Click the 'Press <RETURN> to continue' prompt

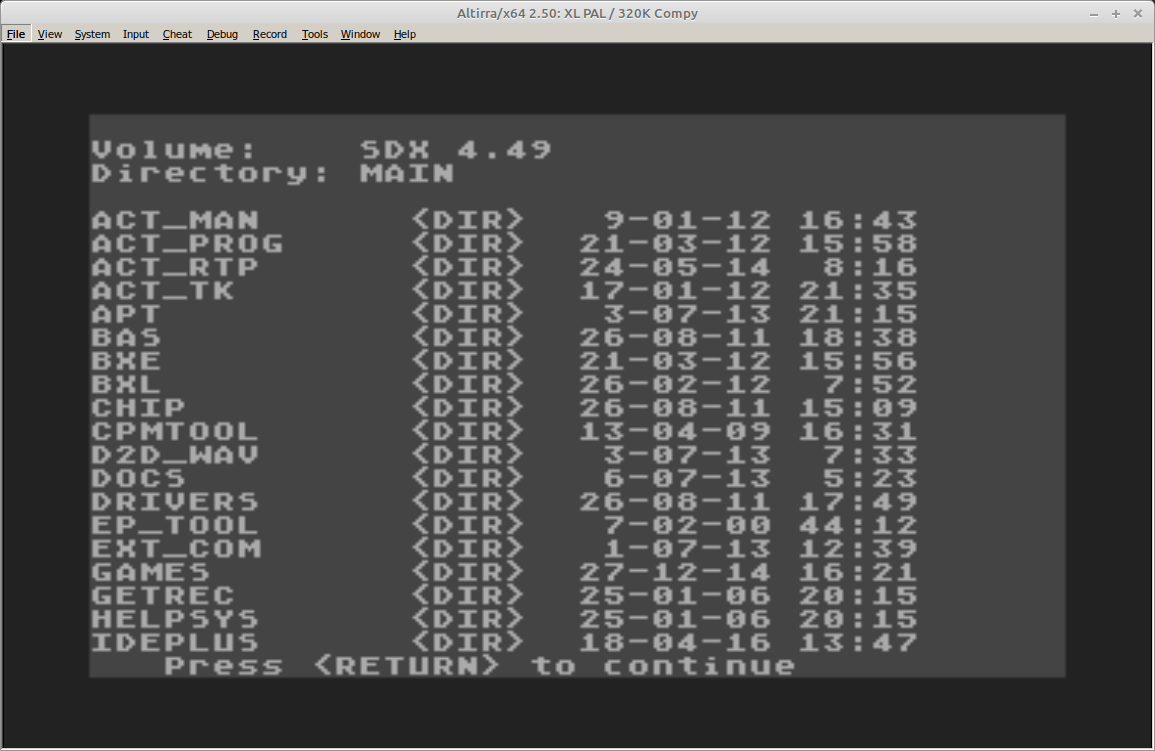(480, 666)
